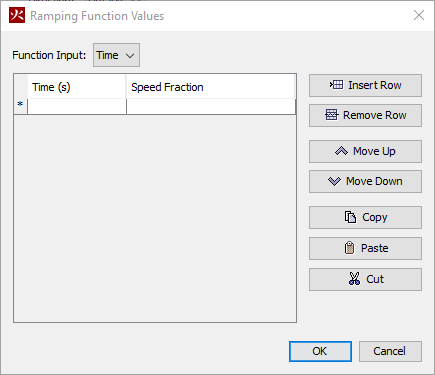Click the Paste button label
435x375 pixels.
(375, 248)
